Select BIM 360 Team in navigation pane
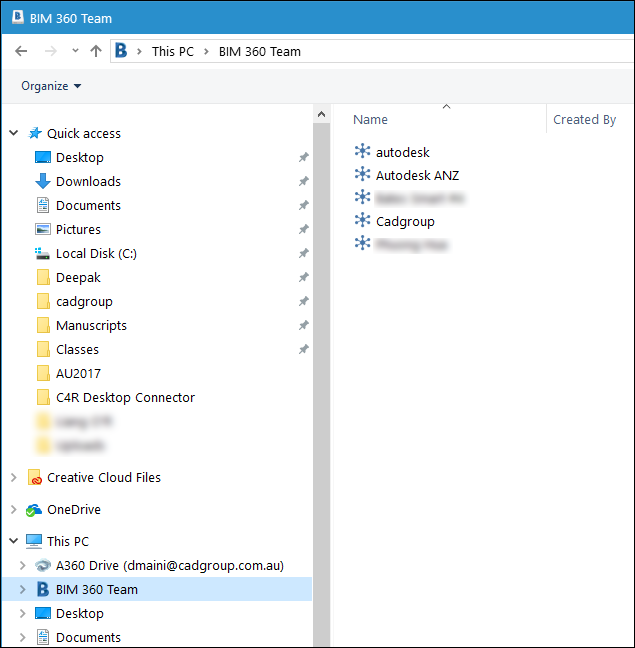The image size is (635, 648). [97, 589]
